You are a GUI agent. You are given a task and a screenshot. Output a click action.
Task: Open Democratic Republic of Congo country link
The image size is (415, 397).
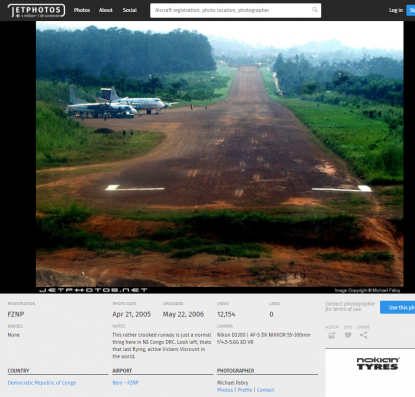pos(42,383)
